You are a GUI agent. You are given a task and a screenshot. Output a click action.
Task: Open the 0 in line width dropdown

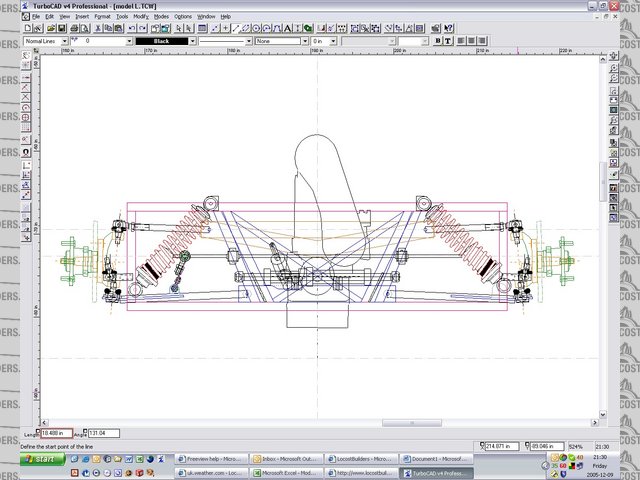333,41
